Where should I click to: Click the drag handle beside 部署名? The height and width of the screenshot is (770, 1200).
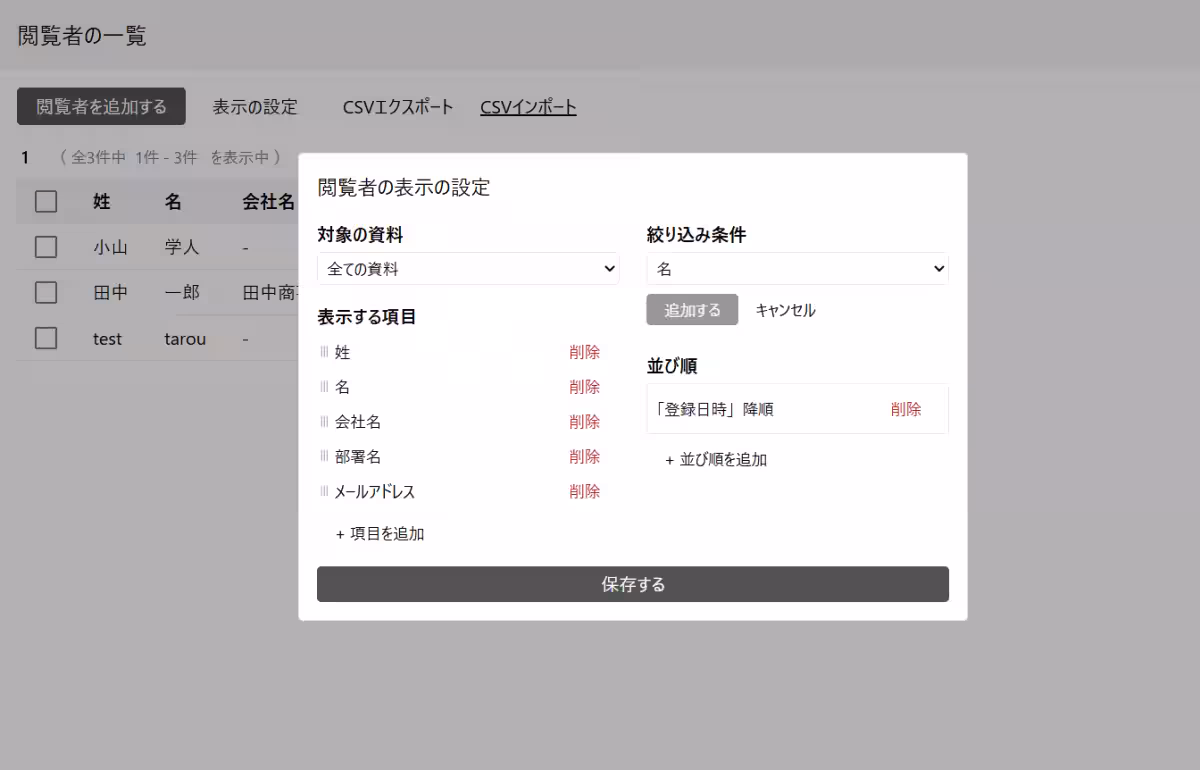click(323, 456)
